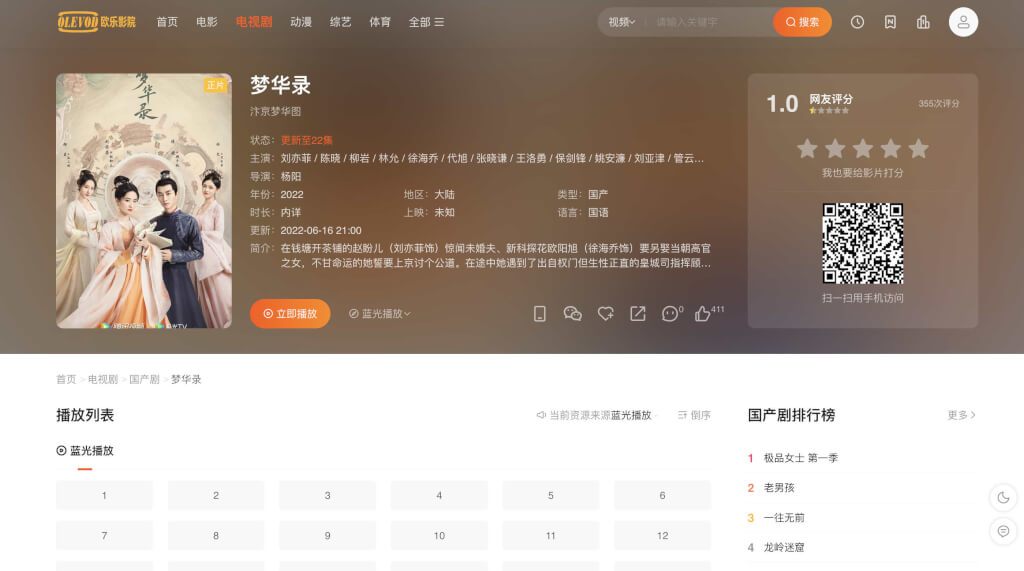This screenshot has width=1024, height=571.
Task: Play episode 3
Action: tap(328, 495)
